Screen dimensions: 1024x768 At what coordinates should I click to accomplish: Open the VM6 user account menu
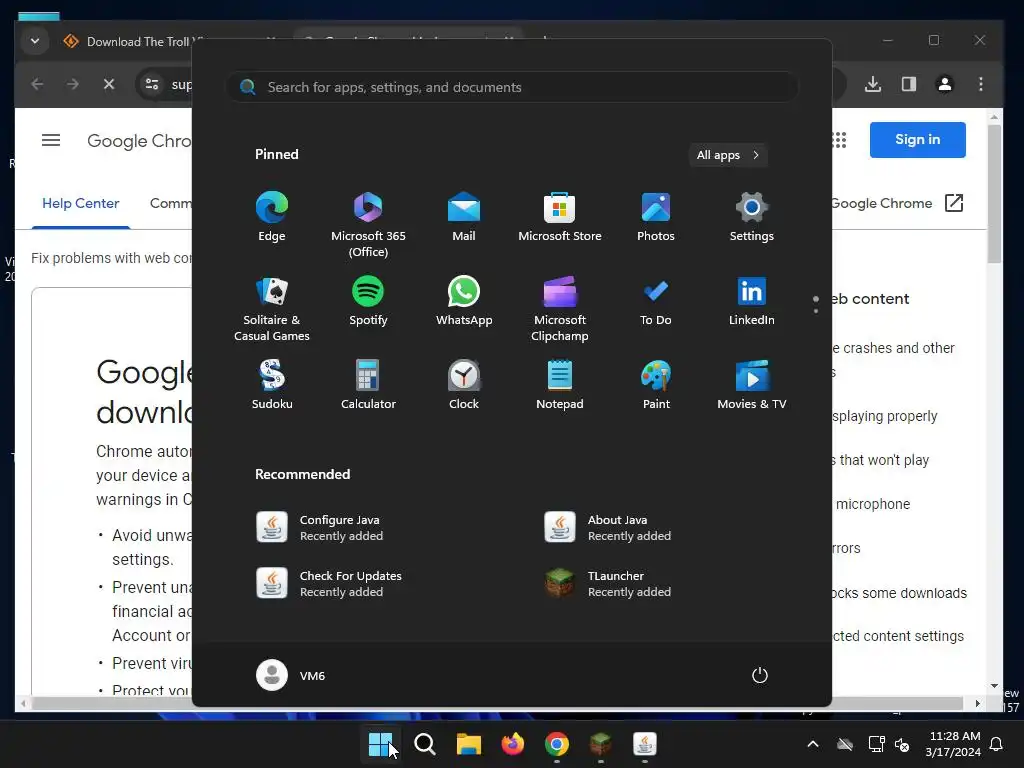(291, 675)
